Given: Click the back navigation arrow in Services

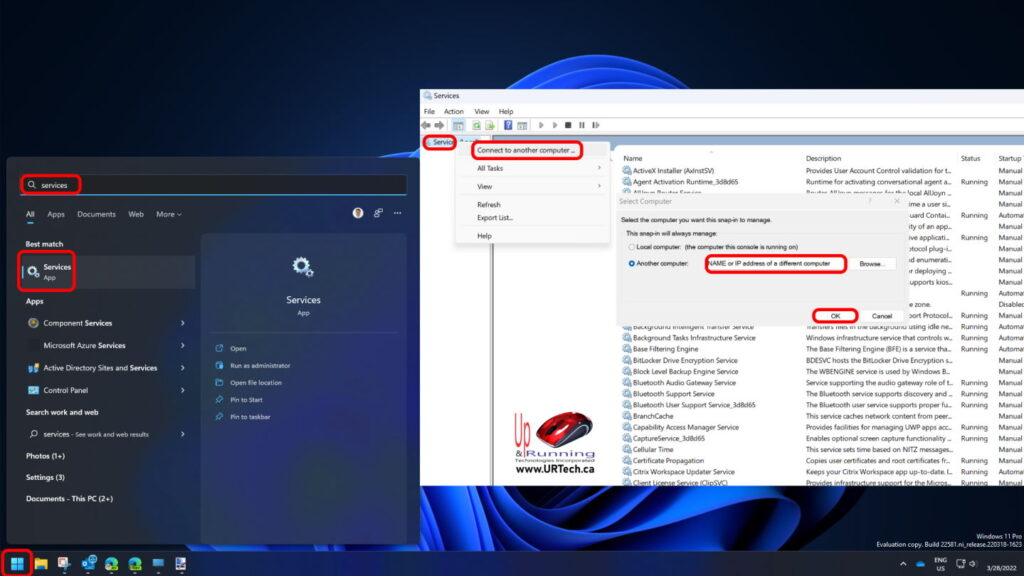Looking at the screenshot, I should (426, 125).
